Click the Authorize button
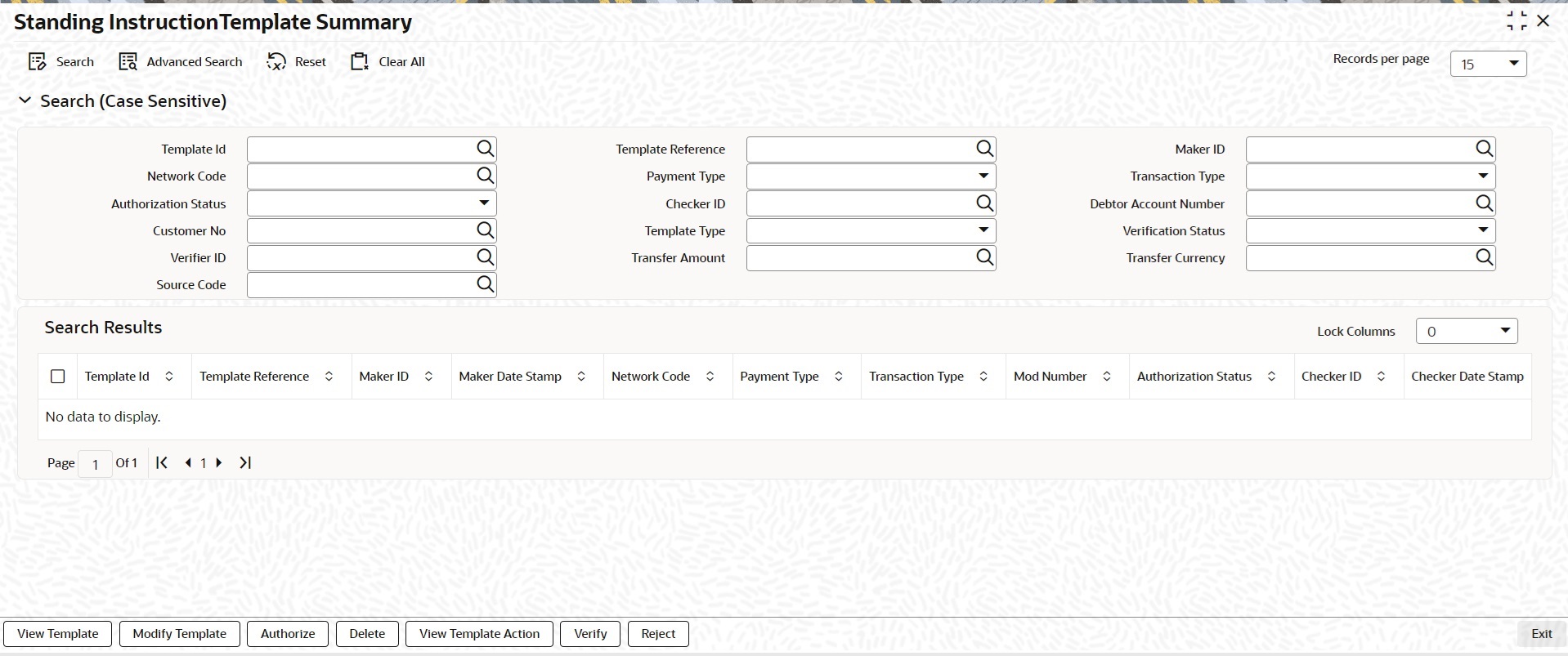This screenshot has width=1568, height=656. [288, 634]
